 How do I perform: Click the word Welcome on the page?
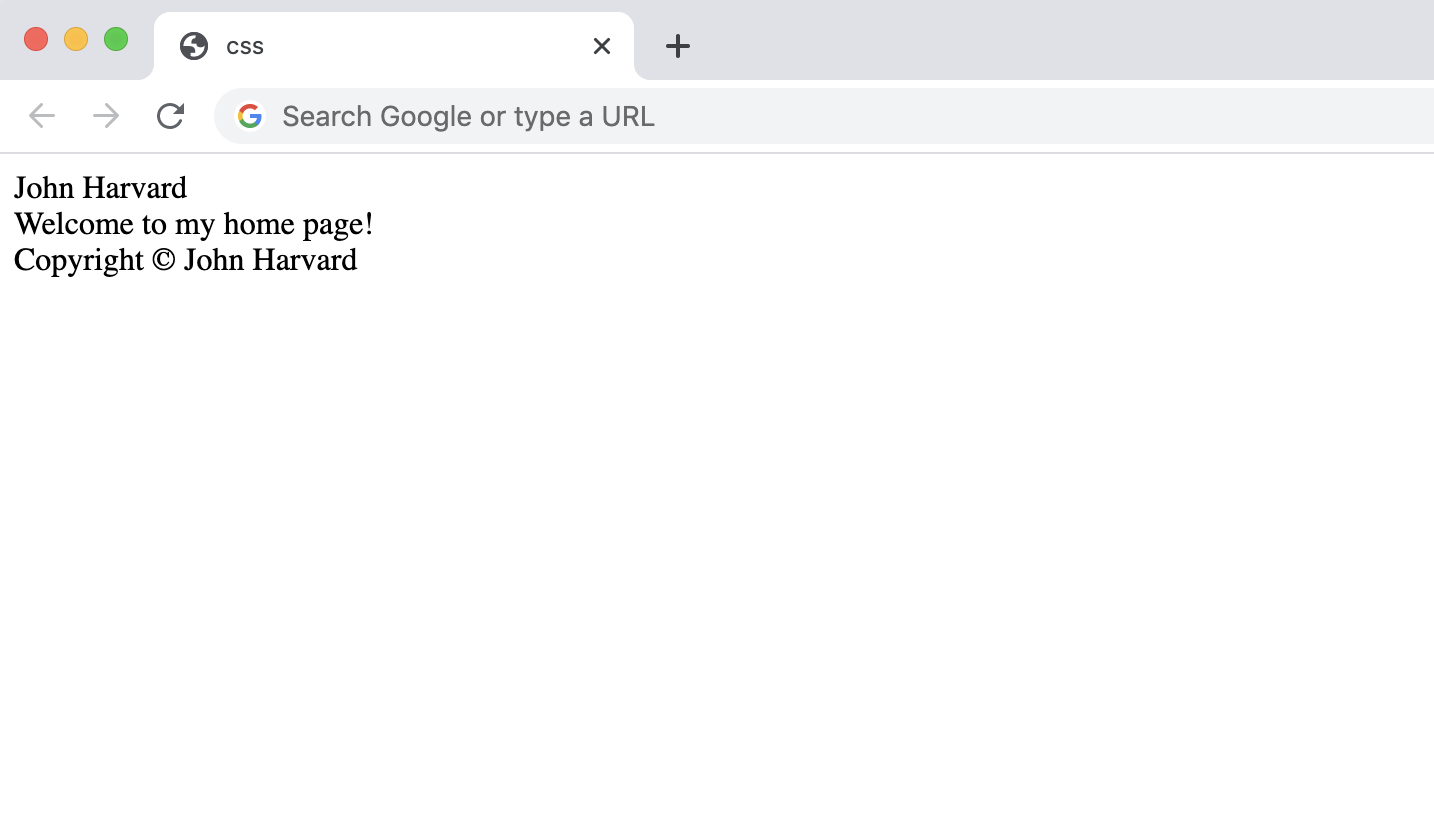pos(74,224)
